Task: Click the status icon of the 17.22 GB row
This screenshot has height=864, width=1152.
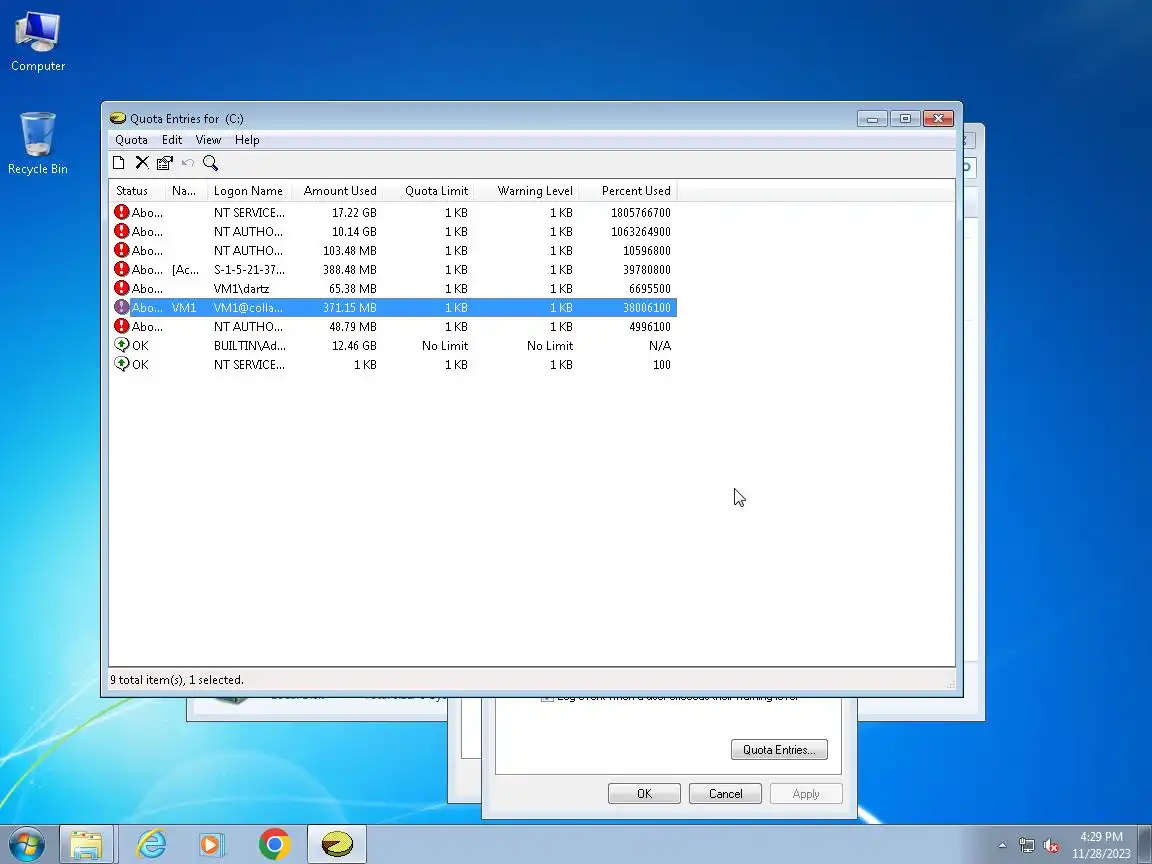Action: click(x=122, y=212)
